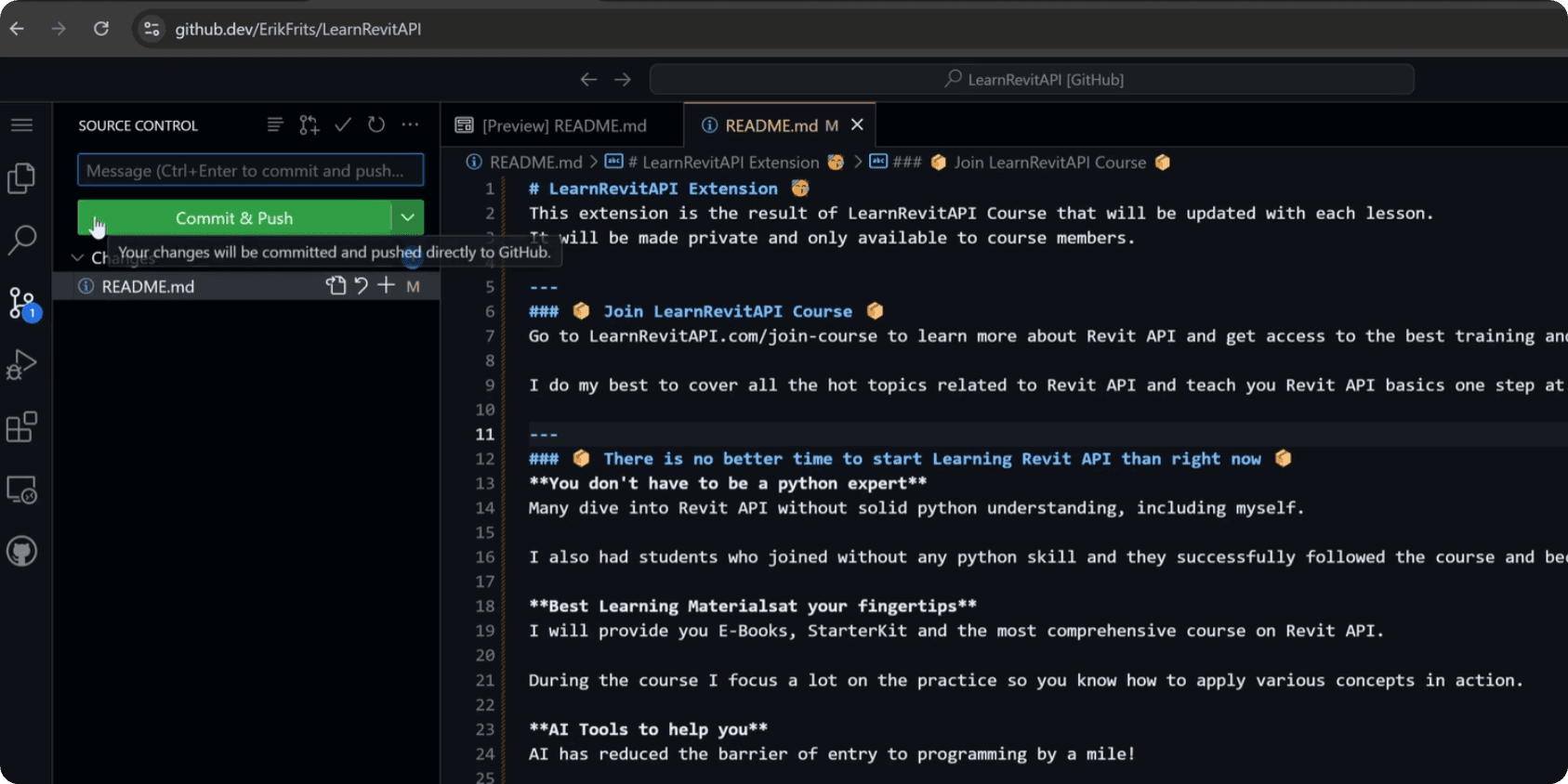This screenshot has width=1568, height=784.
Task: Close the README.md editor tab
Action: [857, 124]
